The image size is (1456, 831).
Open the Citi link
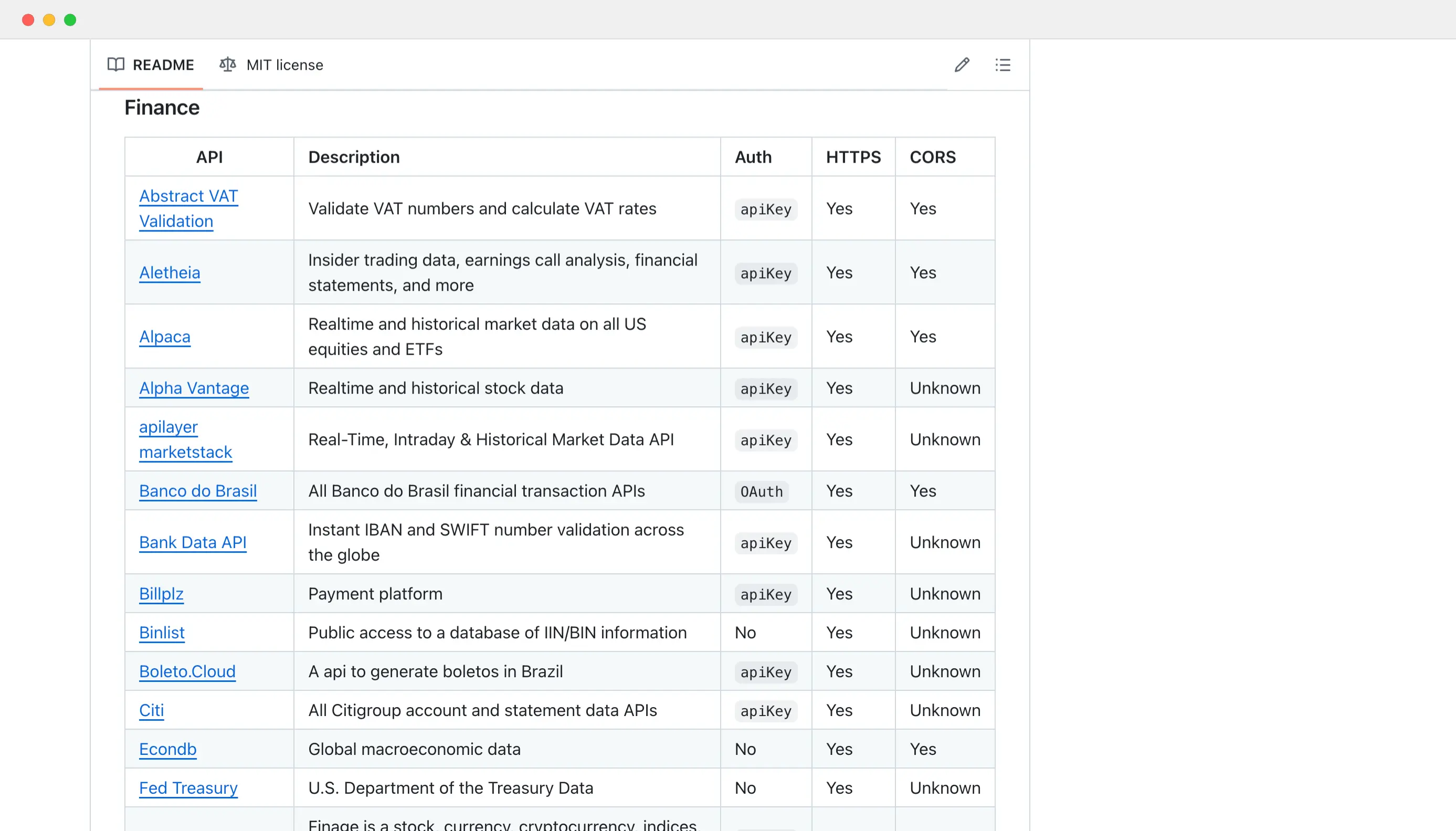click(x=152, y=710)
